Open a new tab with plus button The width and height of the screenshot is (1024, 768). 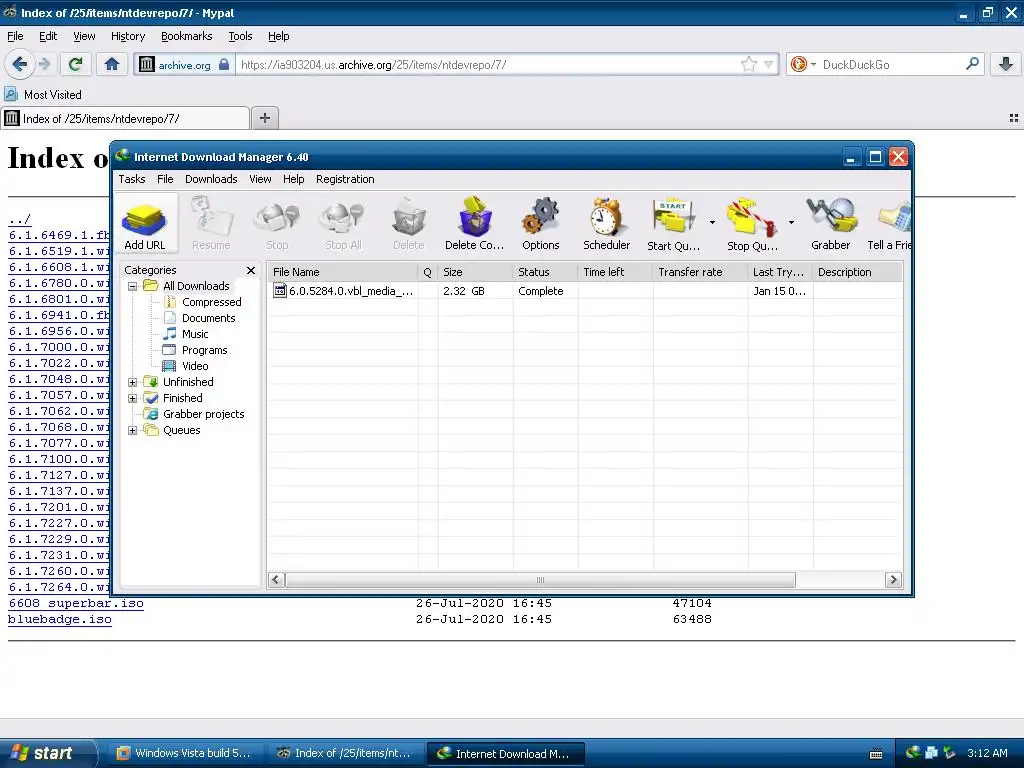pyautogui.click(x=264, y=118)
